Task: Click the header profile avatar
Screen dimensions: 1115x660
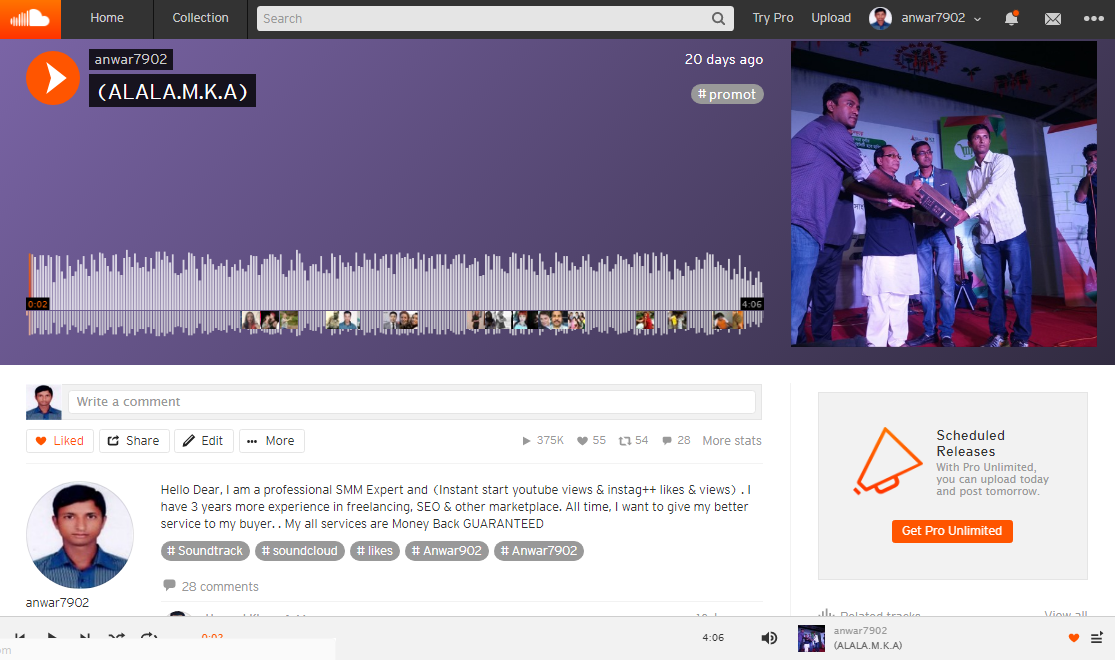Action: click(880, 18)
